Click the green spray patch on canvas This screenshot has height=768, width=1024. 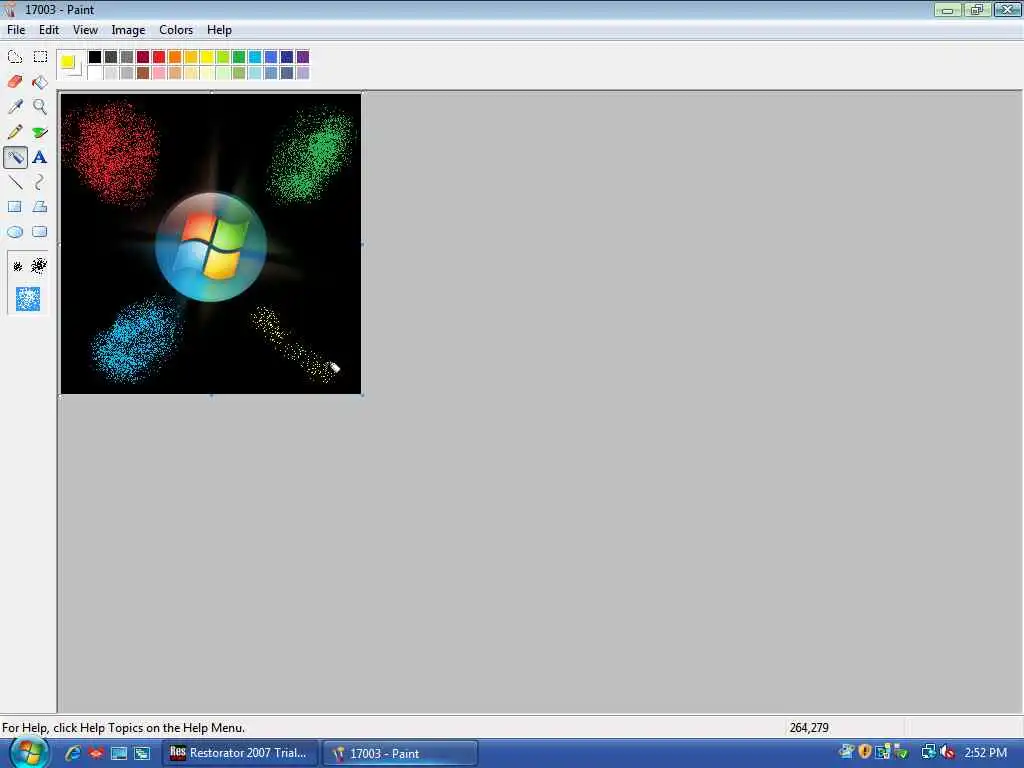point(312,155)
